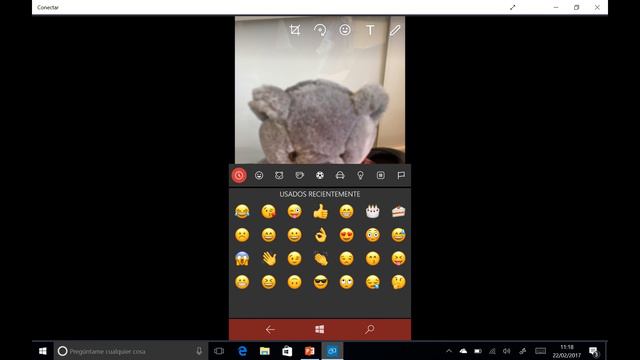
Task: Open the Windows Store from the taskbar
Action: tap(287, 351)
